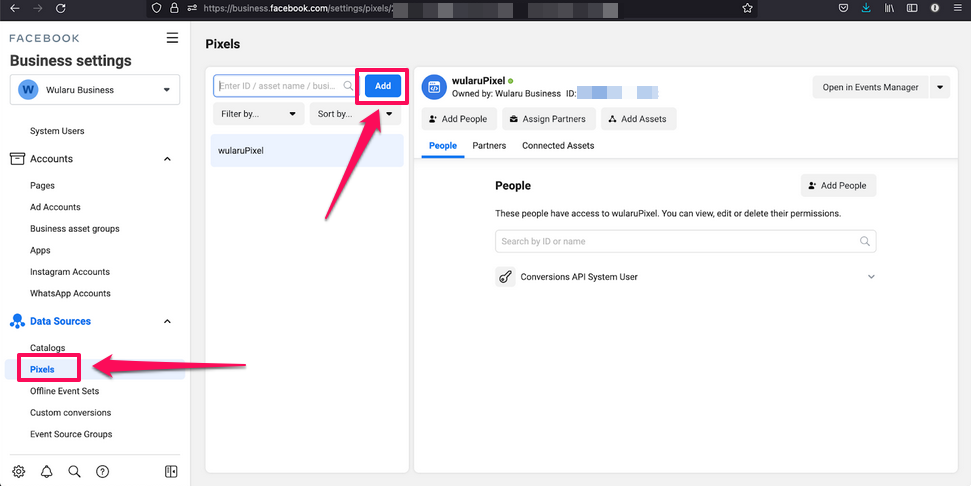Open Apps in the sidebar
Image resolution: width=971 pixels, height=486 pixels.
(40, 251)
